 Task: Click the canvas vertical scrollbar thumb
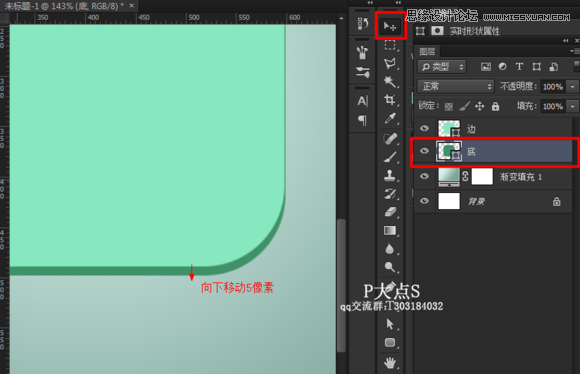(341, 285)
